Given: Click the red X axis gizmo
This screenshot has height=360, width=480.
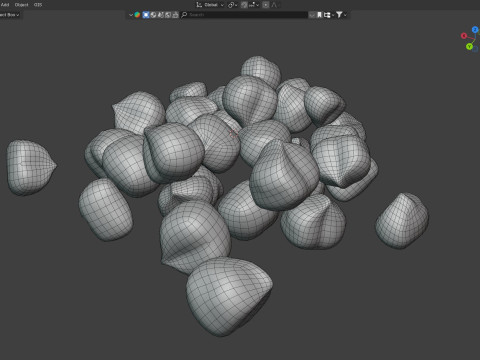Looking at the screenshot, I should point(464,36).
